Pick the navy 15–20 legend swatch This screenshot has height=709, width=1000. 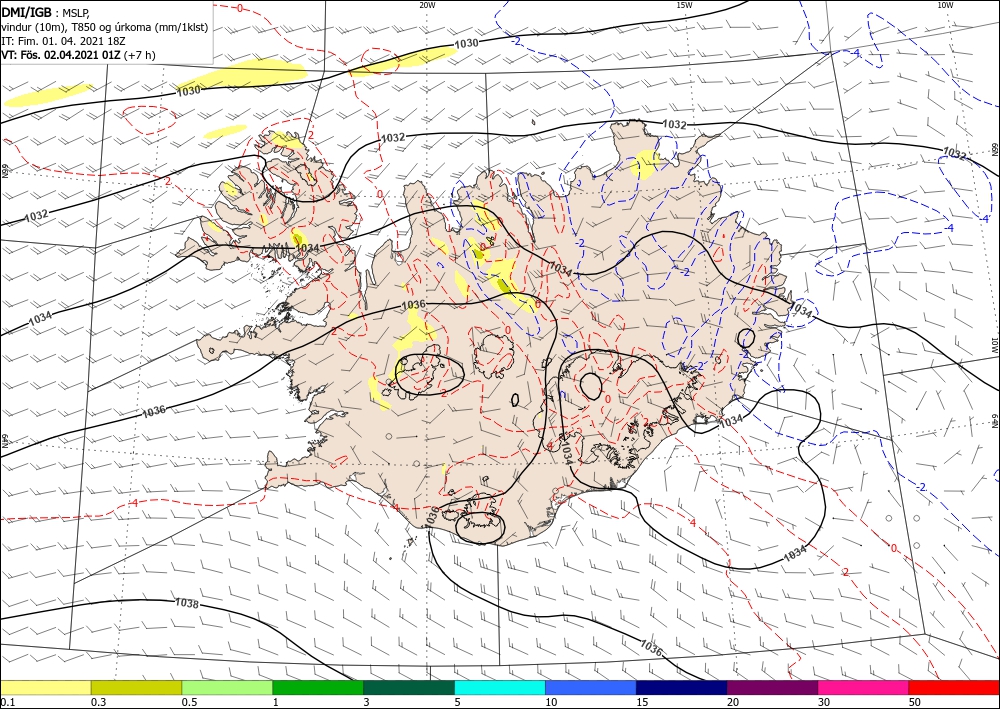(x=682, y=687)
